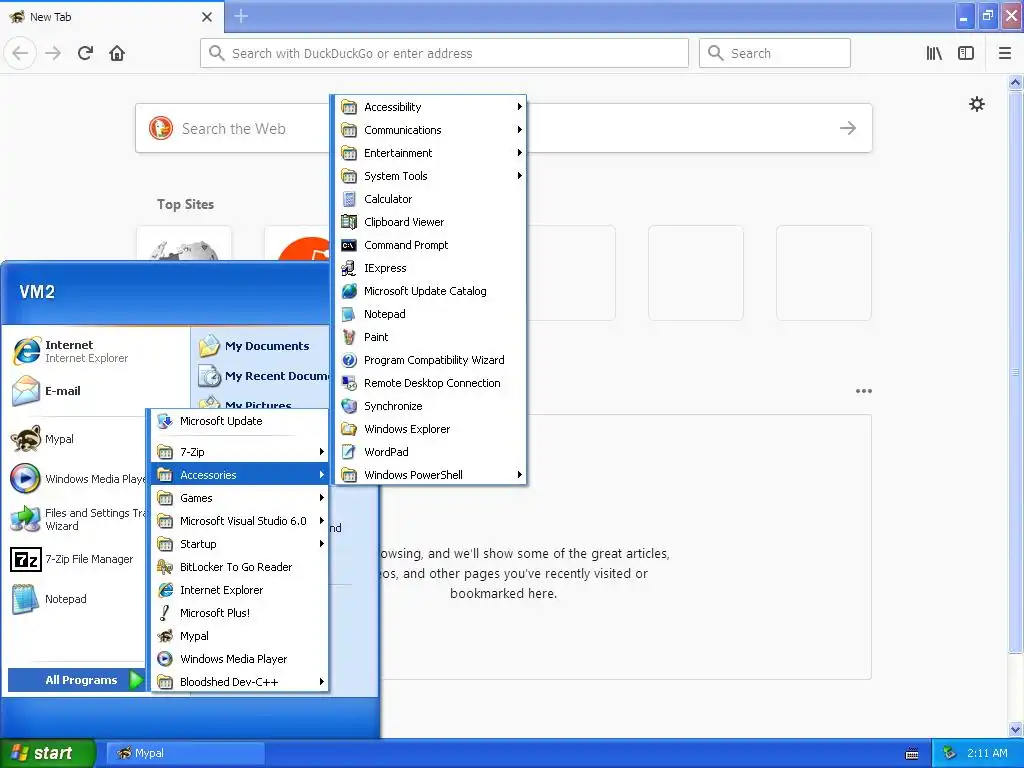Open Files and Settings Transfer Wizard
1024x768 pixels.
click(75, 519)
